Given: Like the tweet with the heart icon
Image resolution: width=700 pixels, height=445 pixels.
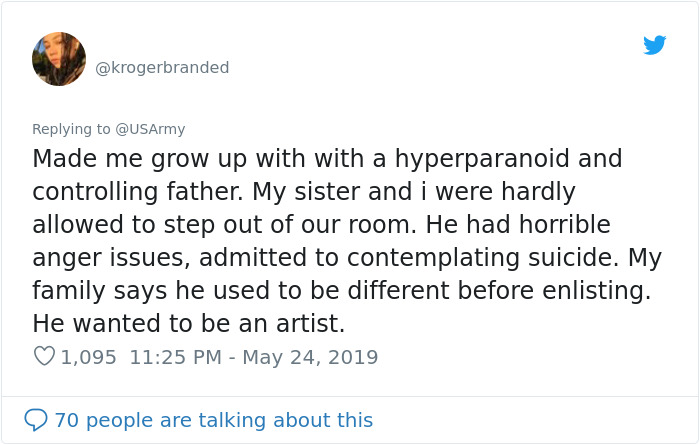Looking at the screenshot, I should (44, 356).
